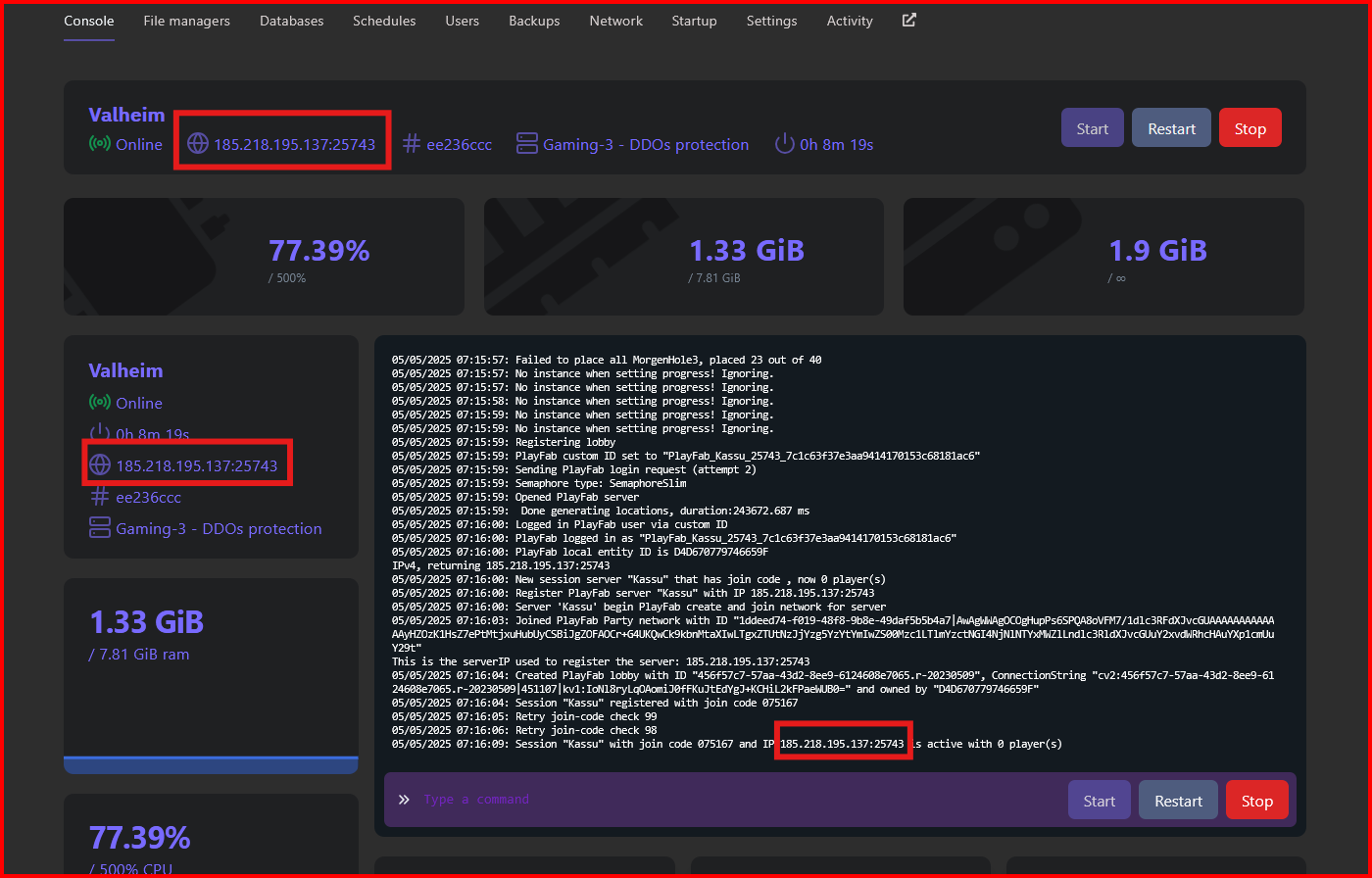Click 'Gaming-3 - DDOs protection' in header card
1372x878 pixels.
[646, 144]
